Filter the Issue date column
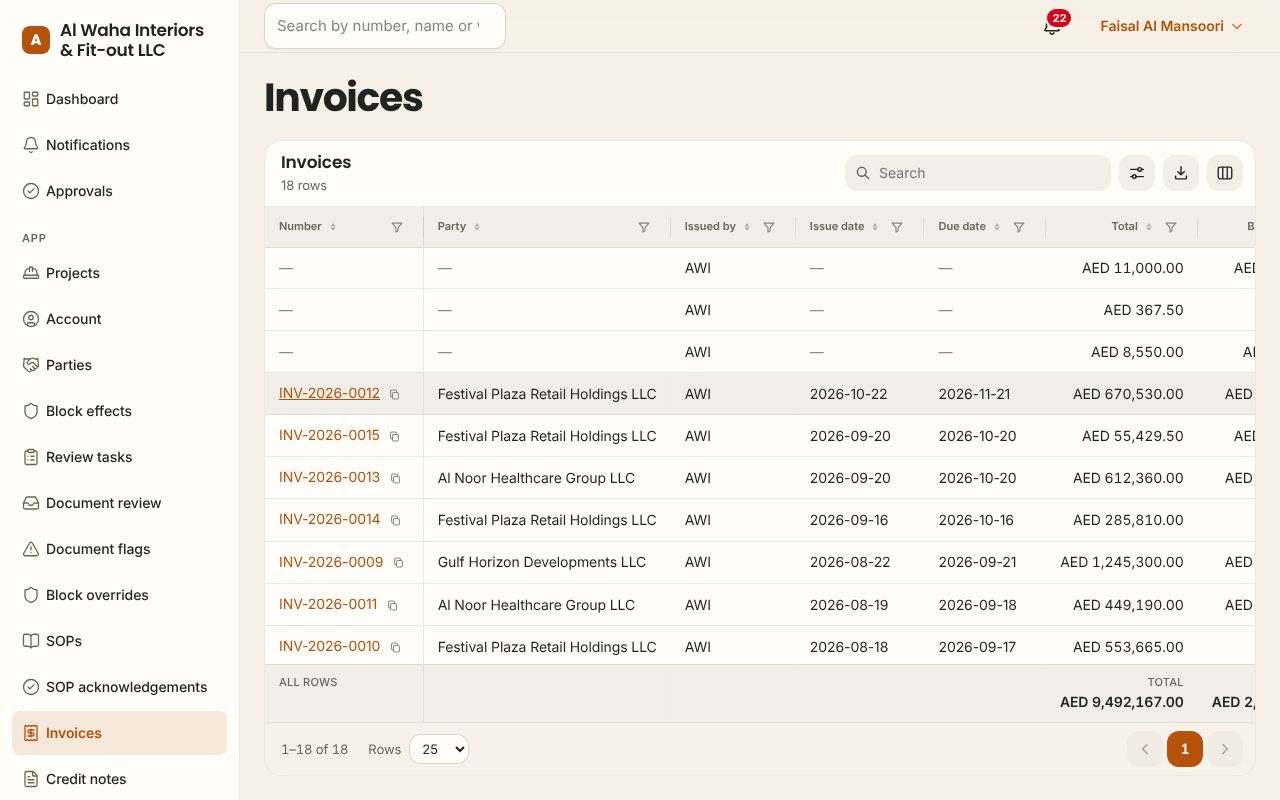The width and height of the screenshot is (1280, 800). pos(897,227)
